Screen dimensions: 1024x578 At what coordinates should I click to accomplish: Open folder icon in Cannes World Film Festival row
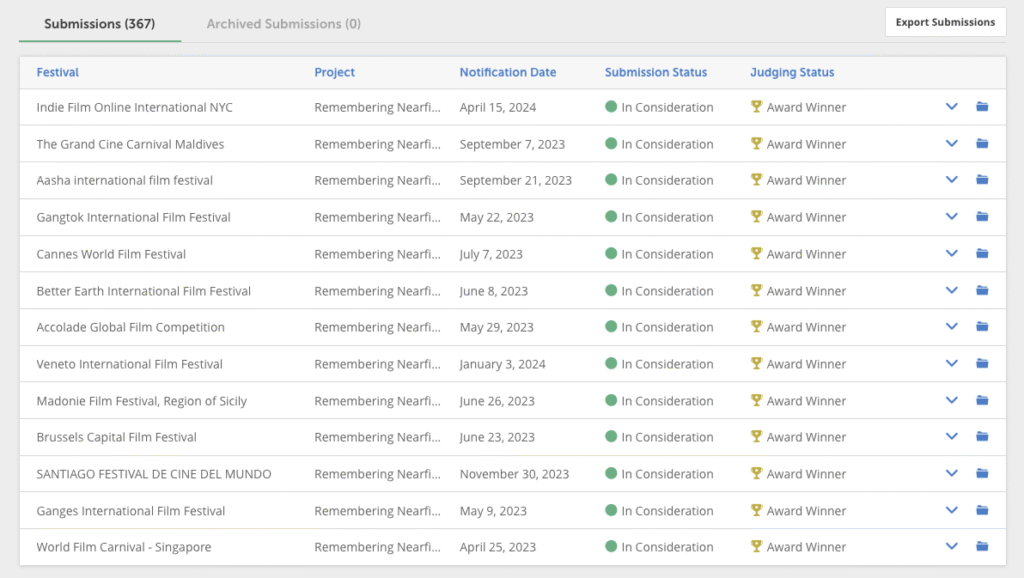click(982, 254)
